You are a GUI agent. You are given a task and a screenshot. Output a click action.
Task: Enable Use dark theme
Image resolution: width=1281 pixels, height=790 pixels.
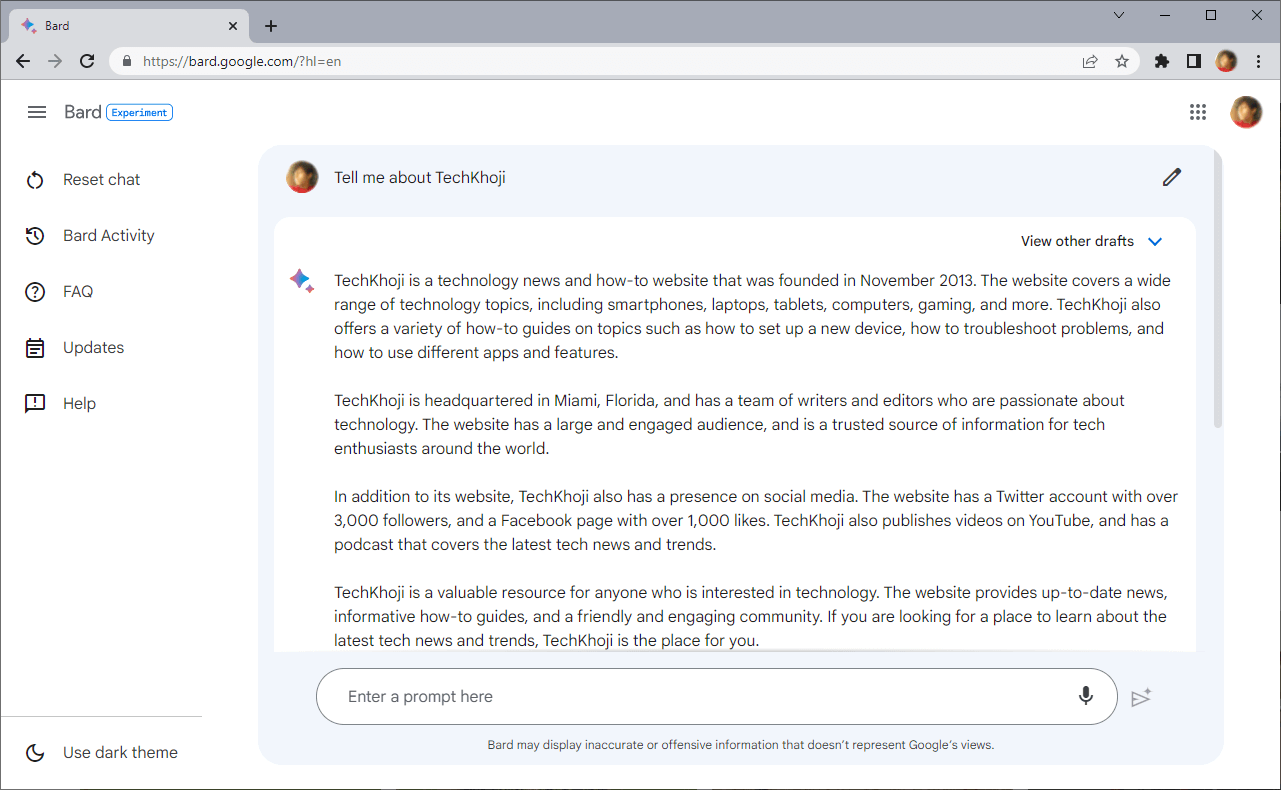coord(120,753)
